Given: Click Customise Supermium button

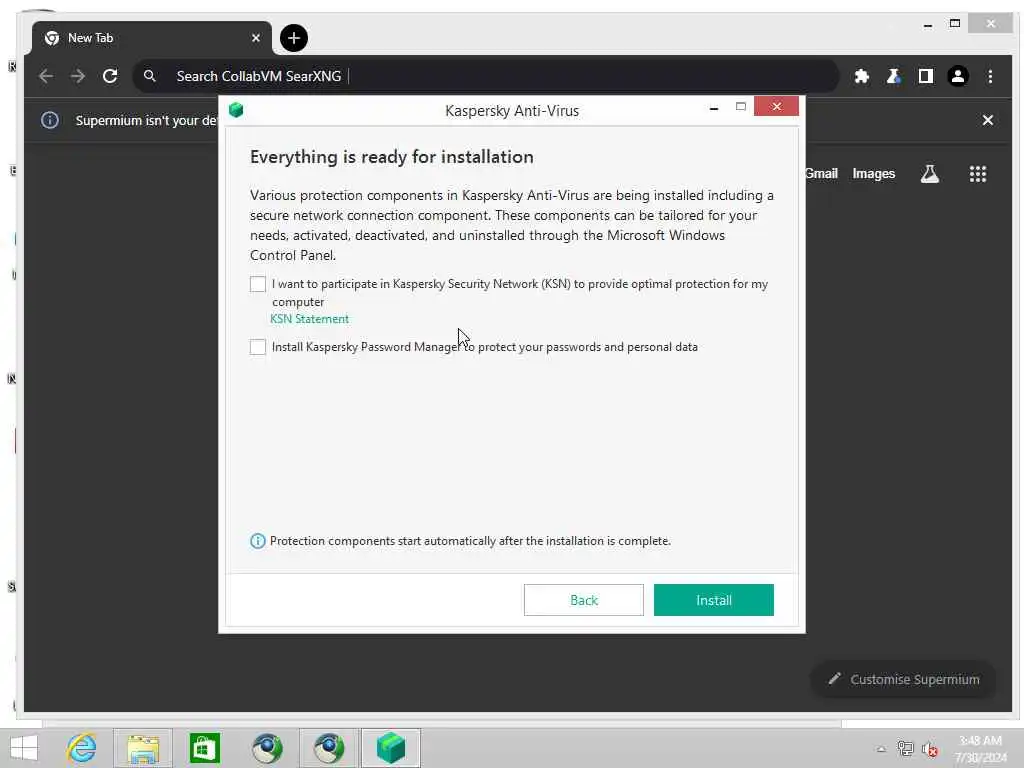Looking at the screenshot, I should tap(903, 679).
